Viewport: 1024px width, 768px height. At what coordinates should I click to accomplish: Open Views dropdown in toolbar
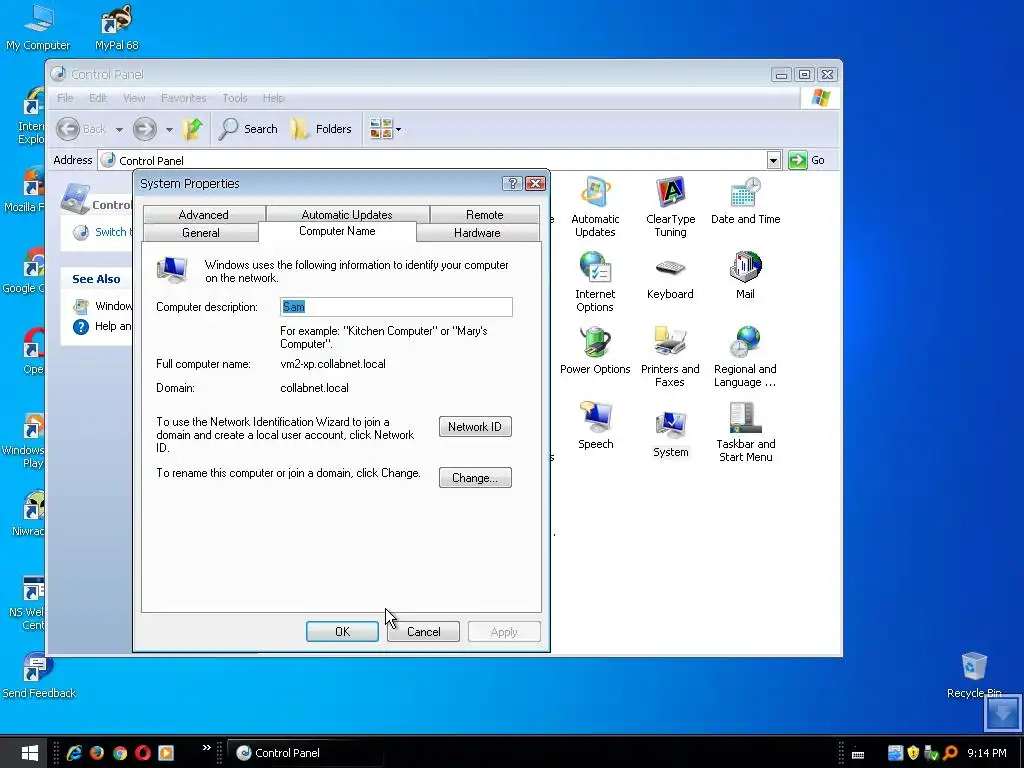[385, 129]
